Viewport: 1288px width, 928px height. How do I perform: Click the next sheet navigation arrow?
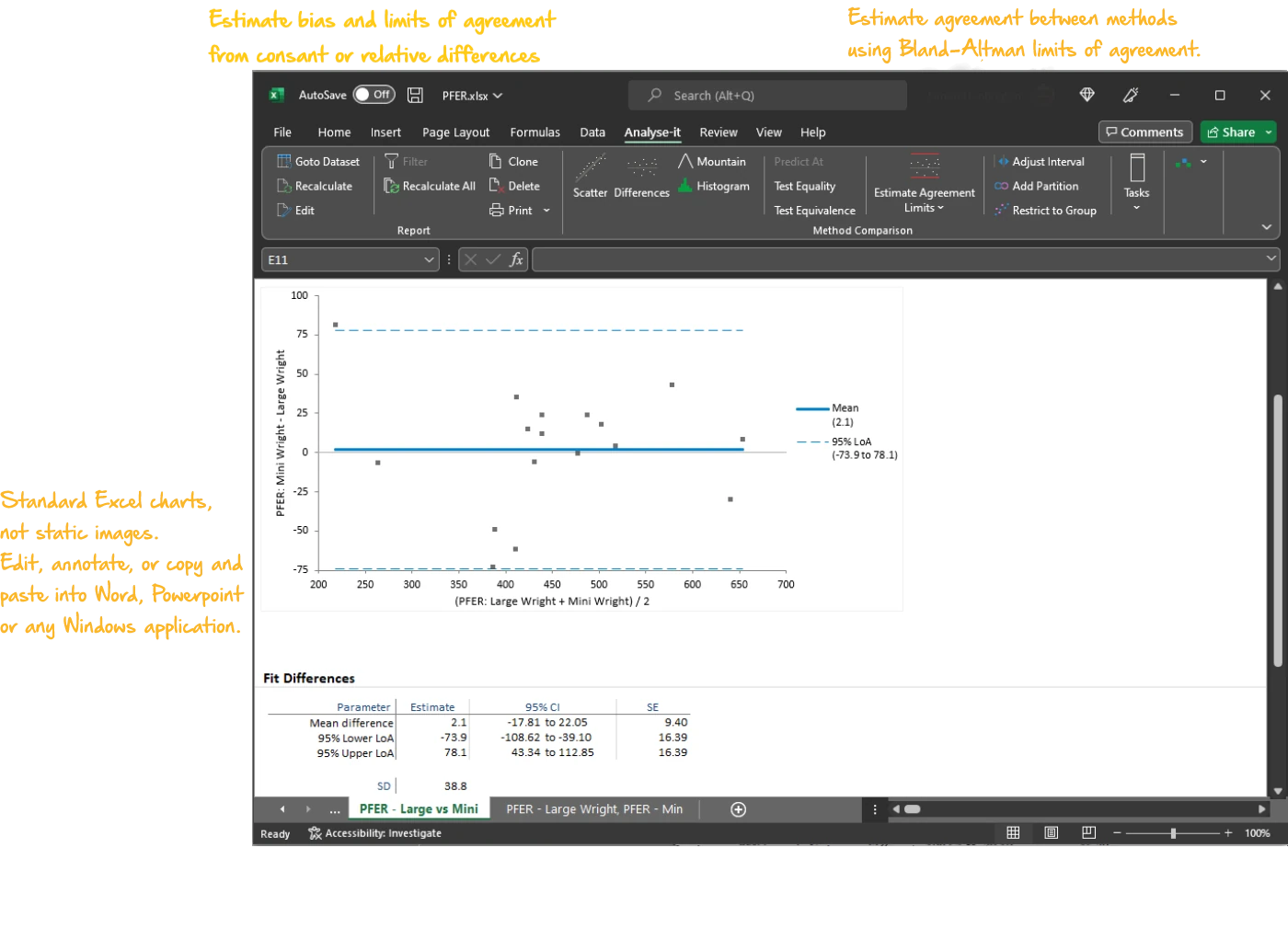[x=308, y=809]
